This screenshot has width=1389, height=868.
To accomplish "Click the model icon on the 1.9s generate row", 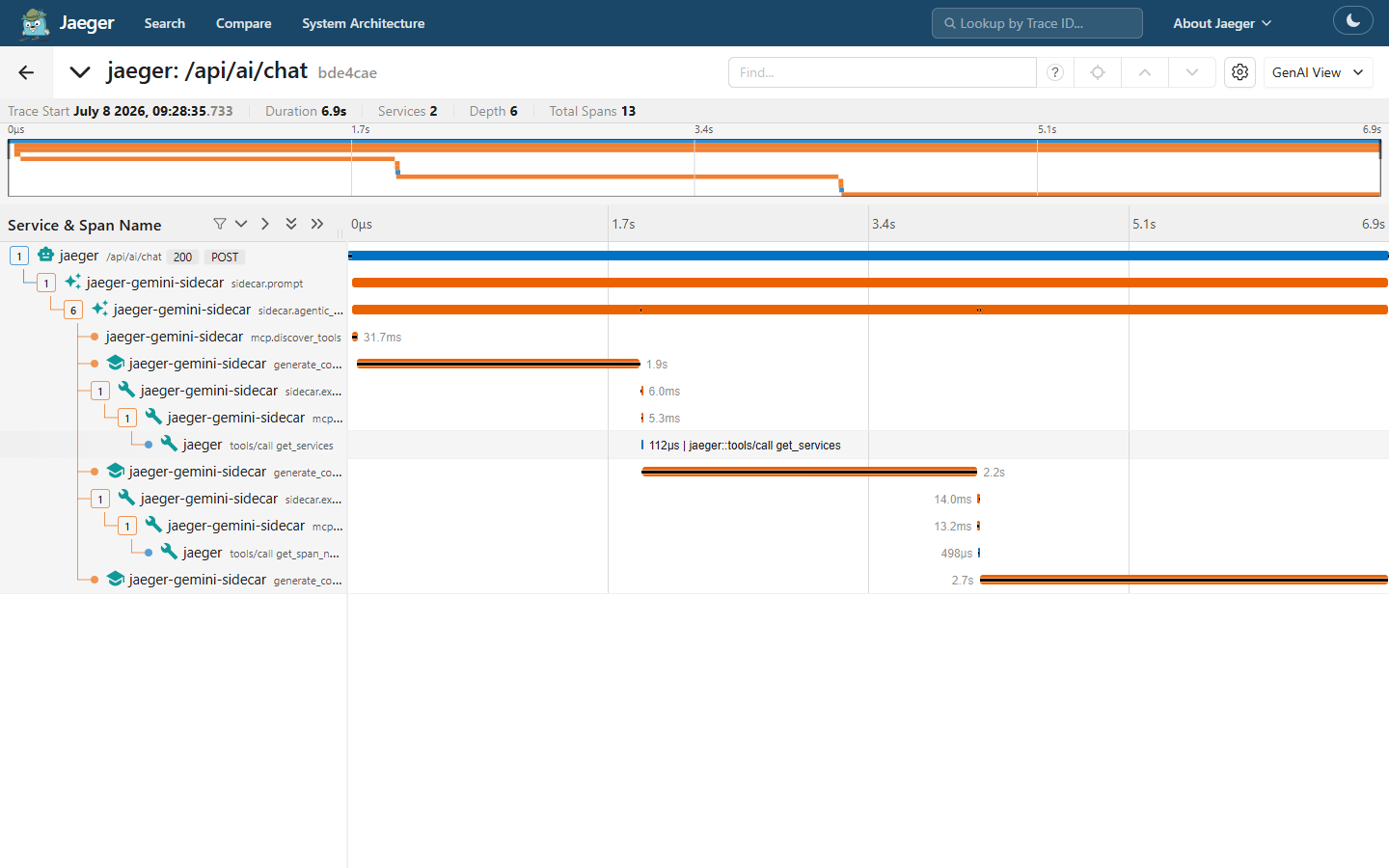I will 116,363.
